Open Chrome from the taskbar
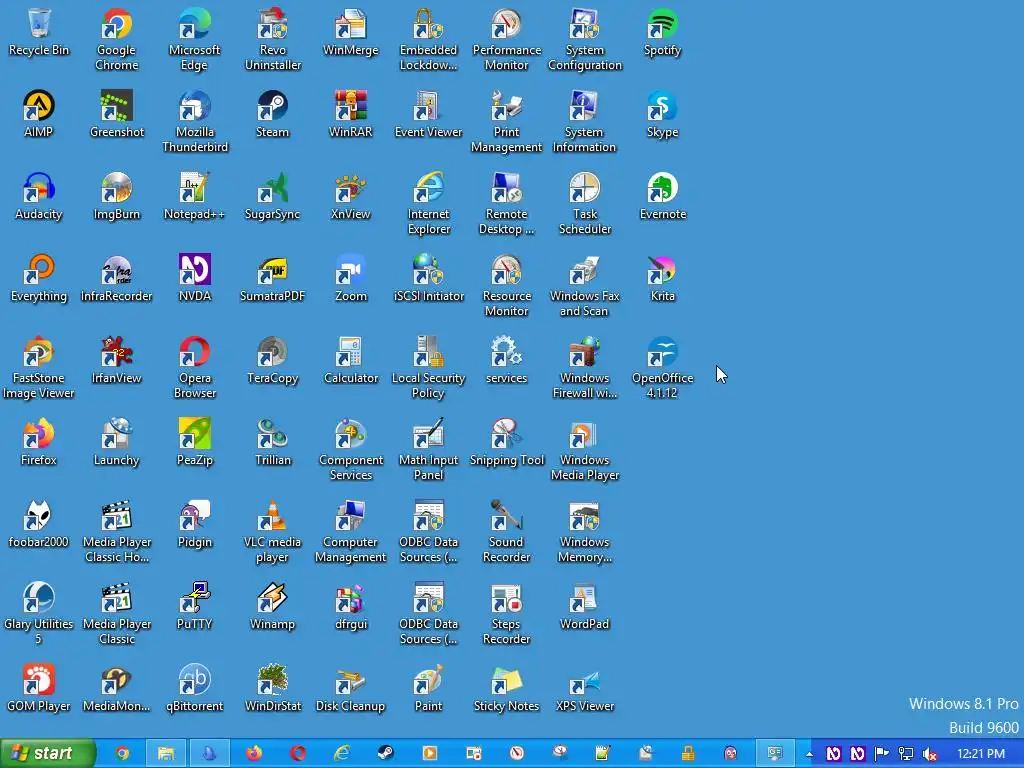 (x=121, y=754)
